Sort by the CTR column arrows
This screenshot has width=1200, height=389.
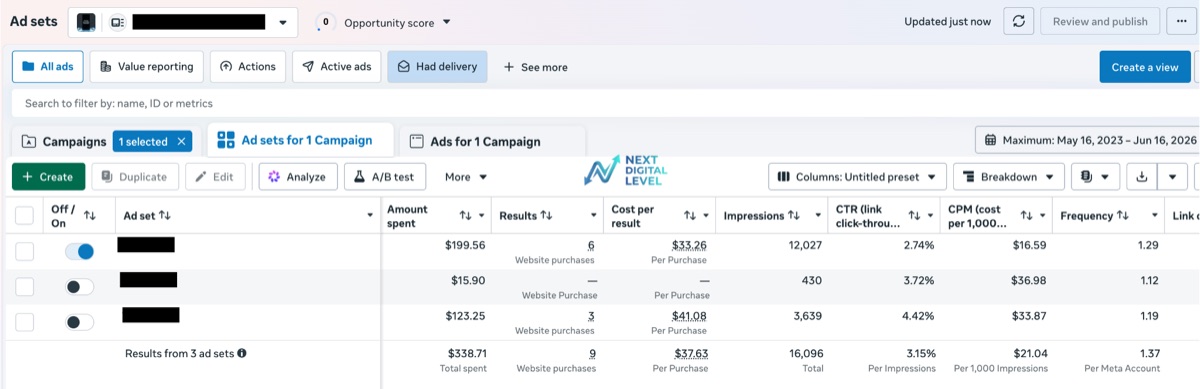[914, 215]
